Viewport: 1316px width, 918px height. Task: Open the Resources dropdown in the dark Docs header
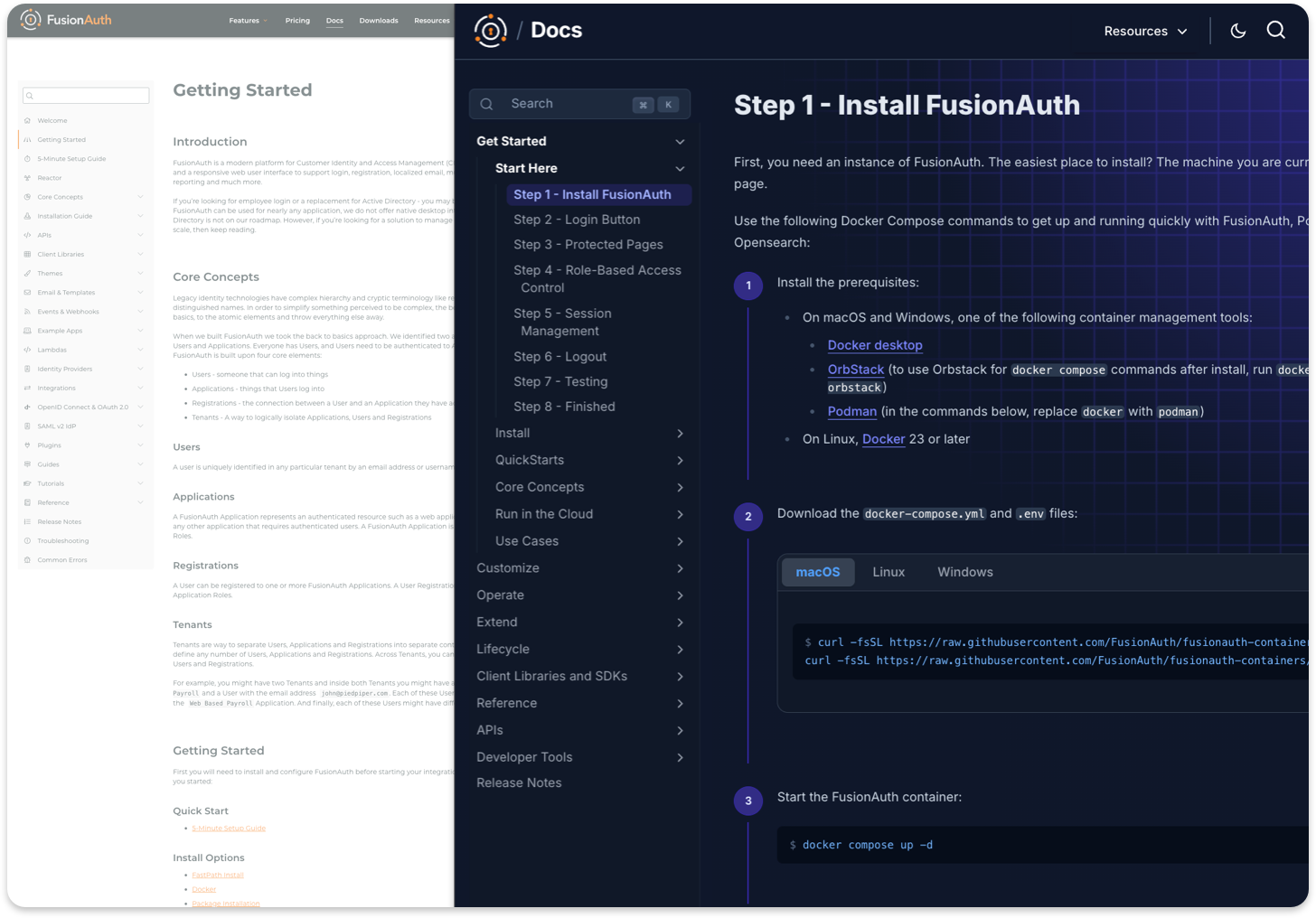(1145, 32)
